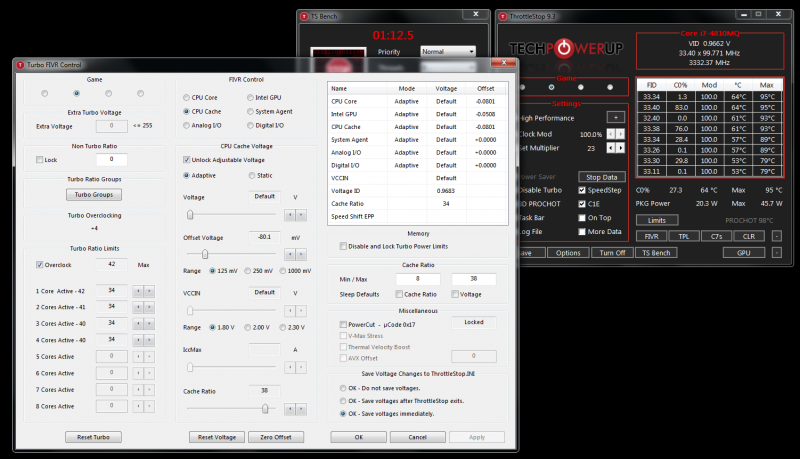800x459 pixels.
Task: Open C7s window in ThrottleStop
Action: click(x=716, y=237)
